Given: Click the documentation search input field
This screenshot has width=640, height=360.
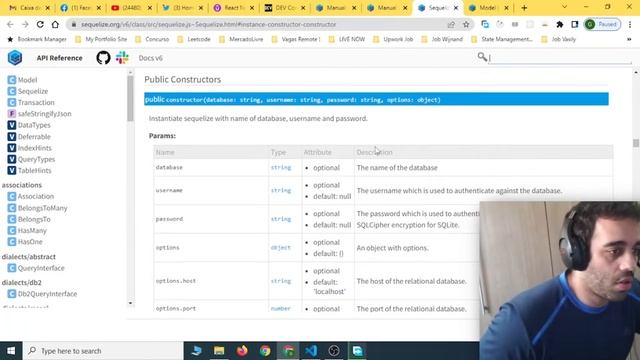Looking at the screenshot, I should pyautogui.click(x=560, y=58).
